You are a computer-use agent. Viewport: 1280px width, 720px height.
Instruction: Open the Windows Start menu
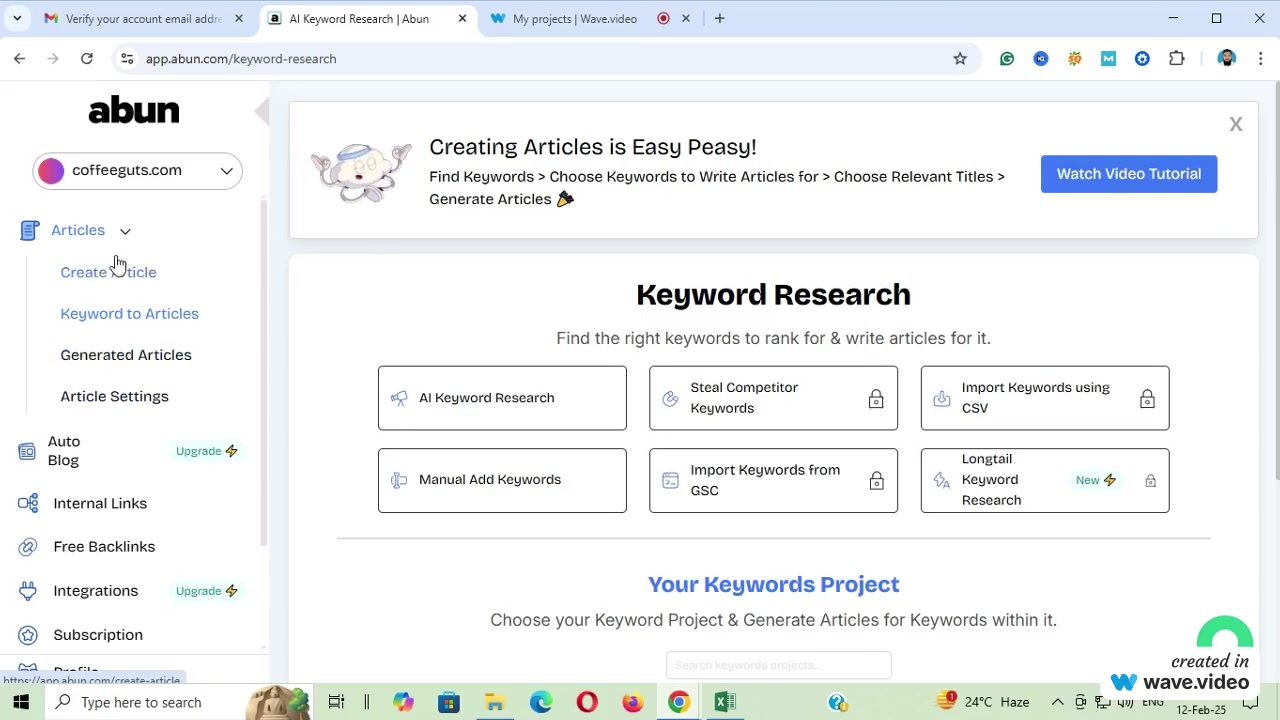[x=21, y=702]
